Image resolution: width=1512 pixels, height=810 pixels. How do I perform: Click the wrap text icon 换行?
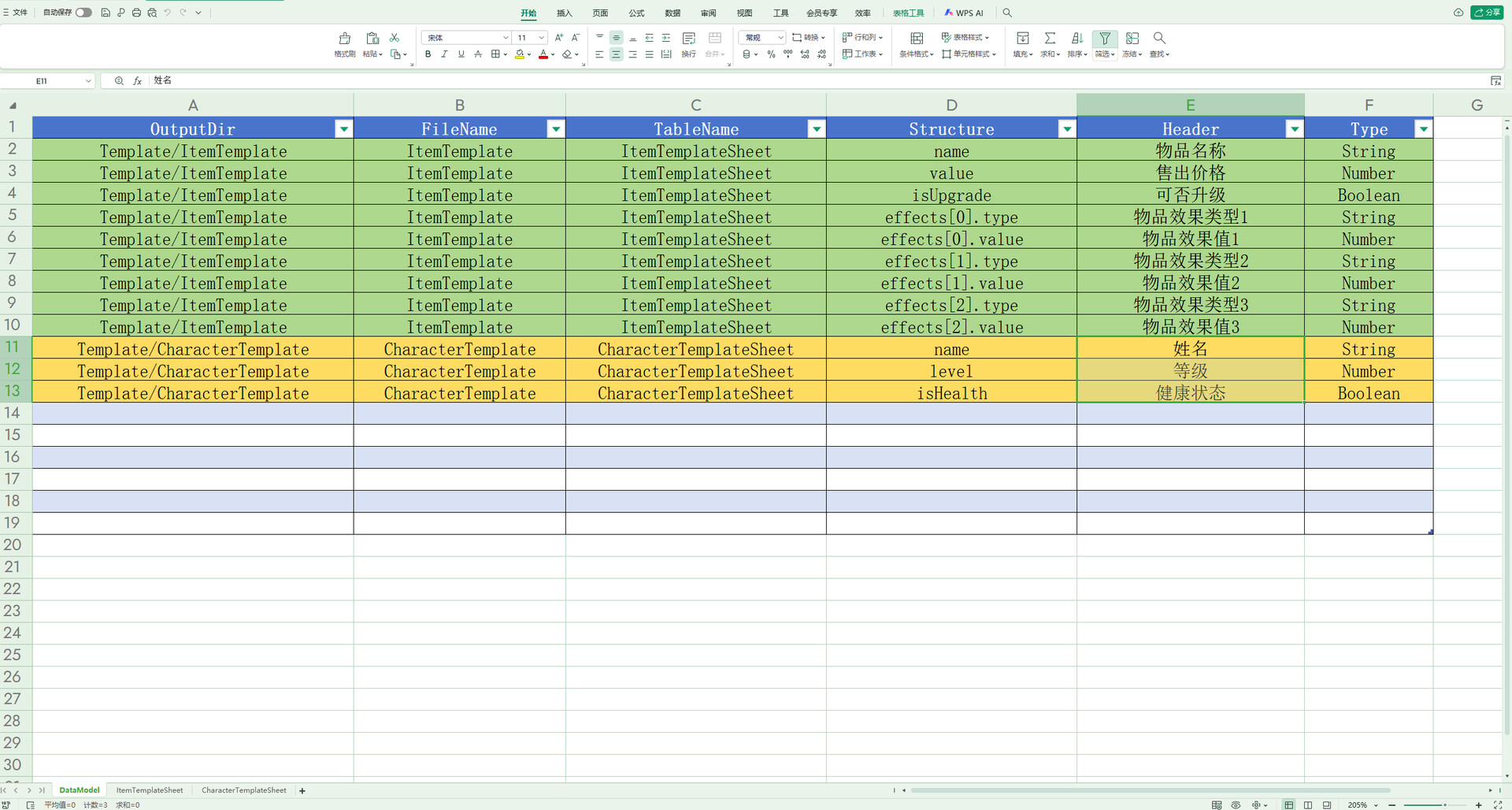(688, 45)
